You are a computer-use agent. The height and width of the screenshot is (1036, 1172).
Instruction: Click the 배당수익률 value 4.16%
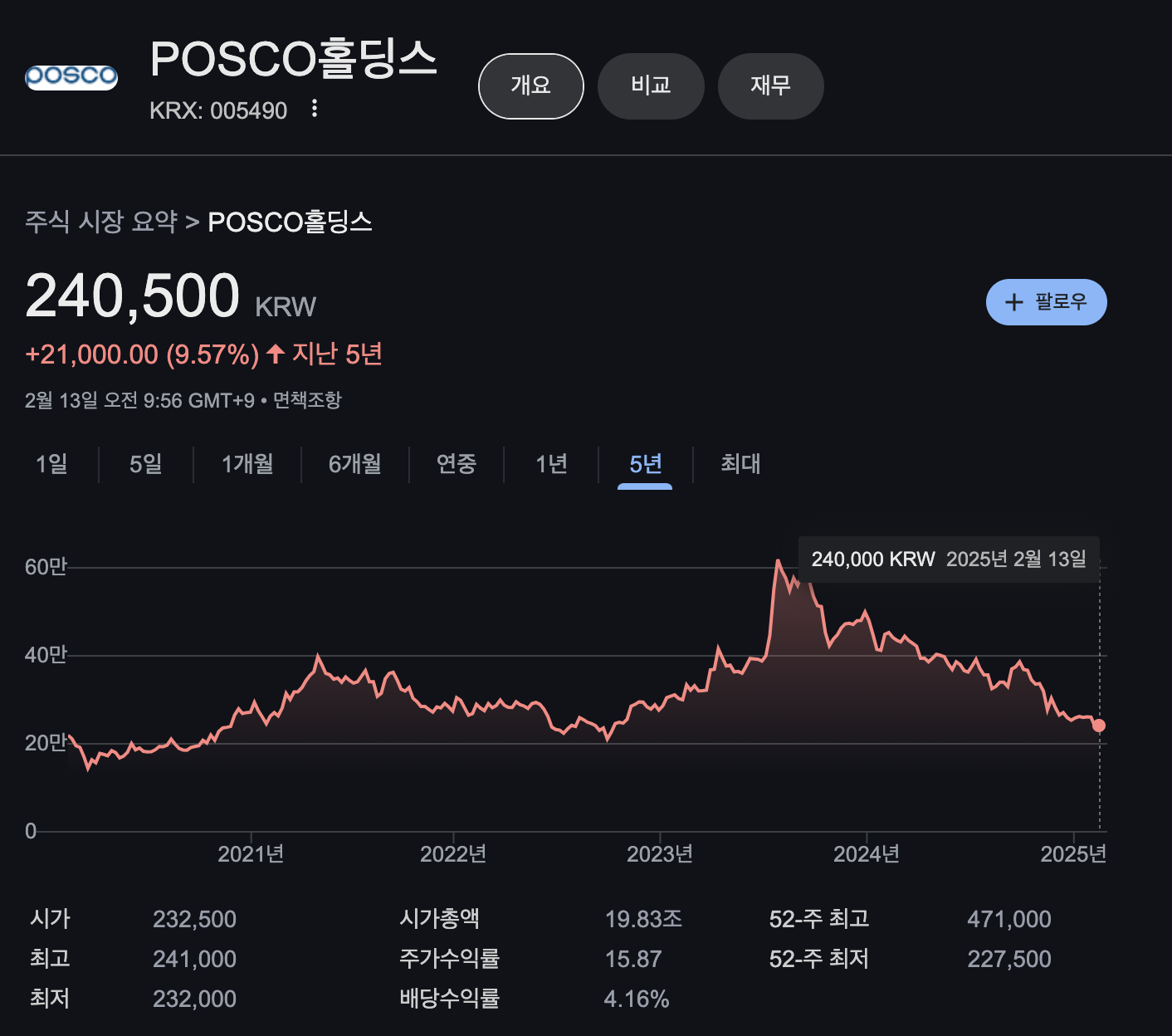click(x=637, y=999)
